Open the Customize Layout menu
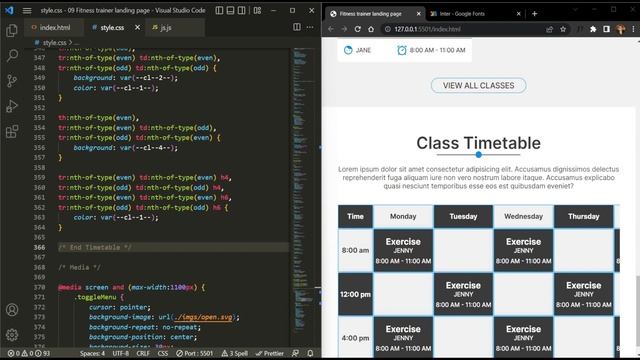The width and height of the screenshot is (640, 360). pyautogui.click(x=257, y=10)
